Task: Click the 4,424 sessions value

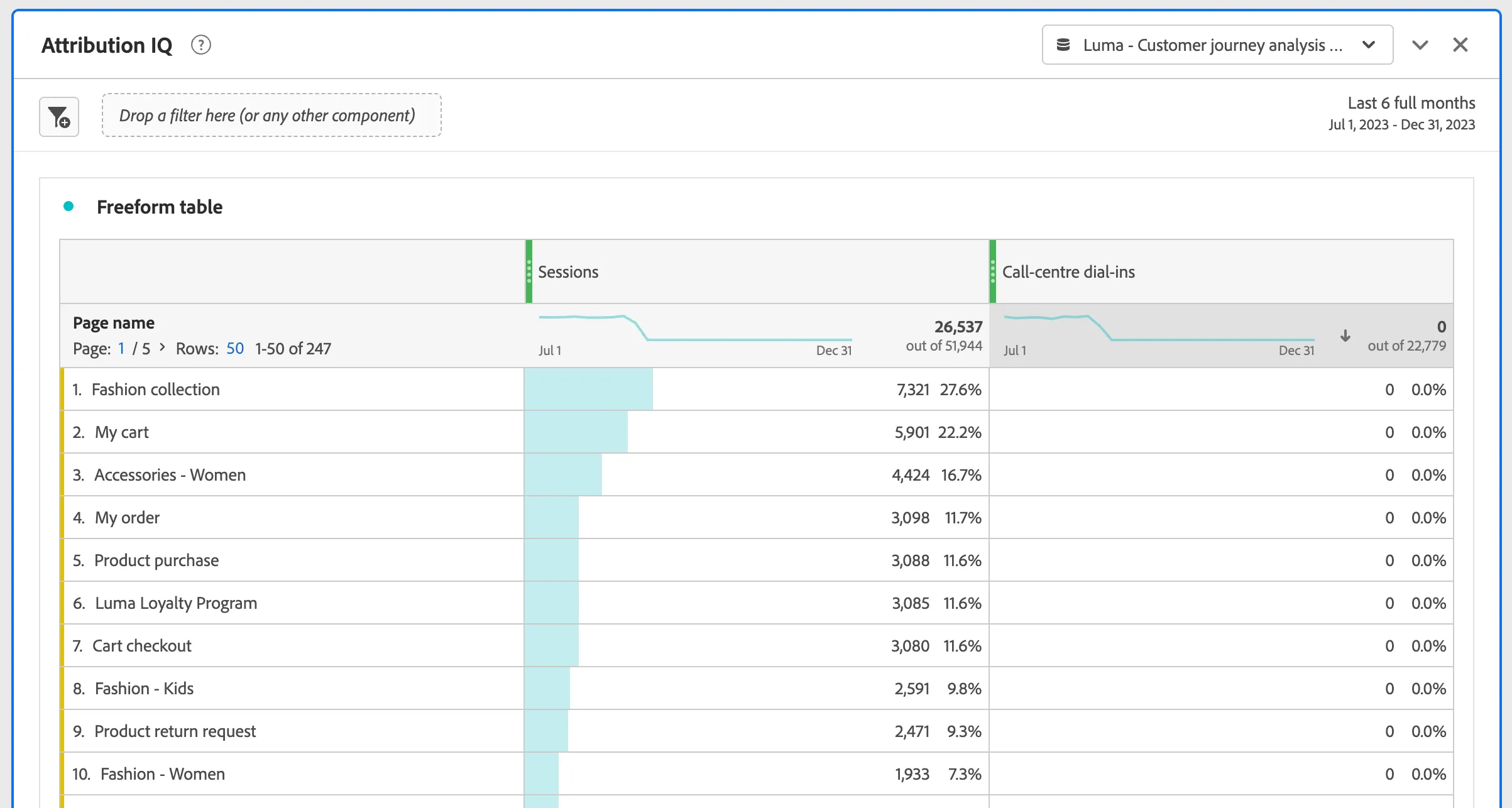Action: coord(911,475)
